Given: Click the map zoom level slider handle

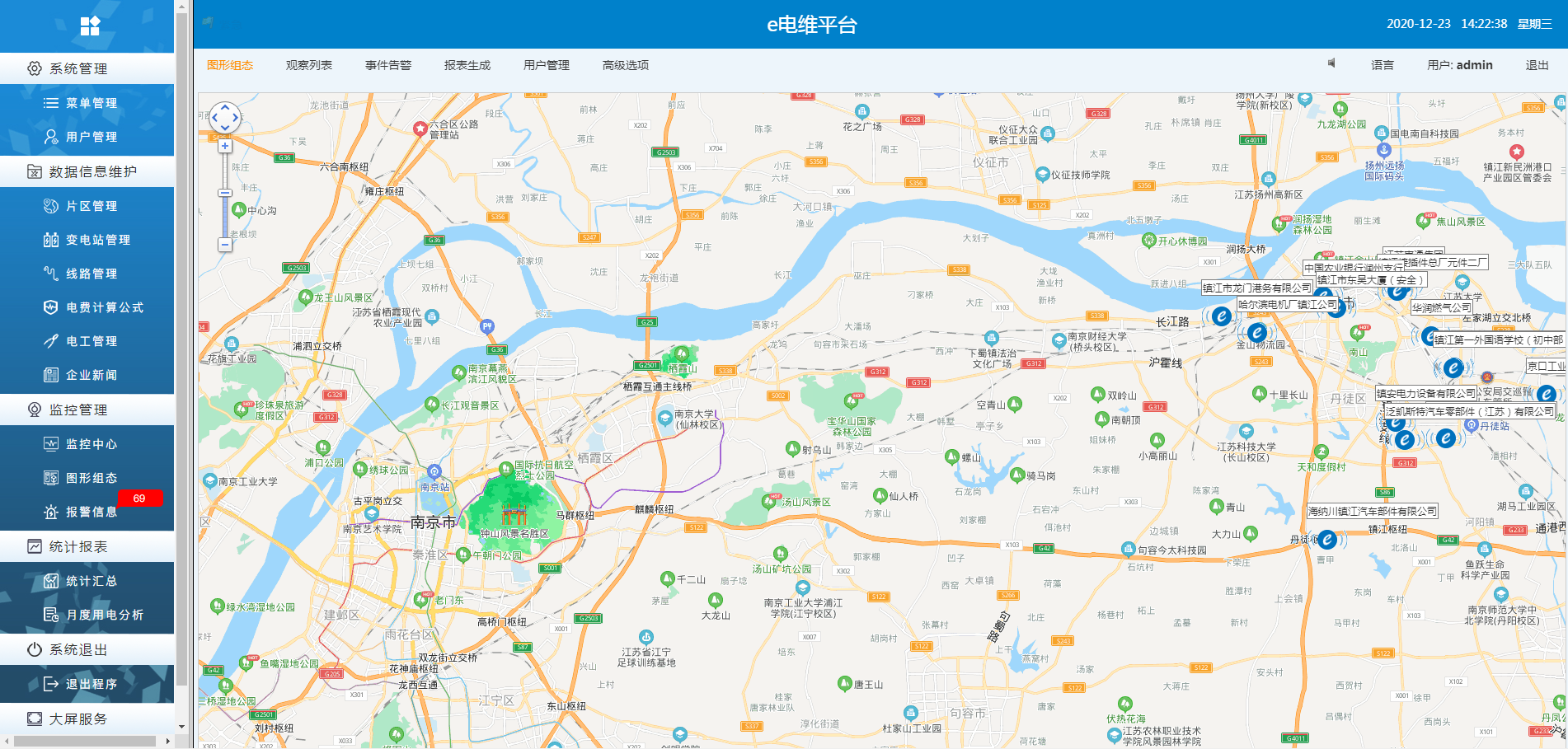Looking at the screenshot, I should [225, 193].
